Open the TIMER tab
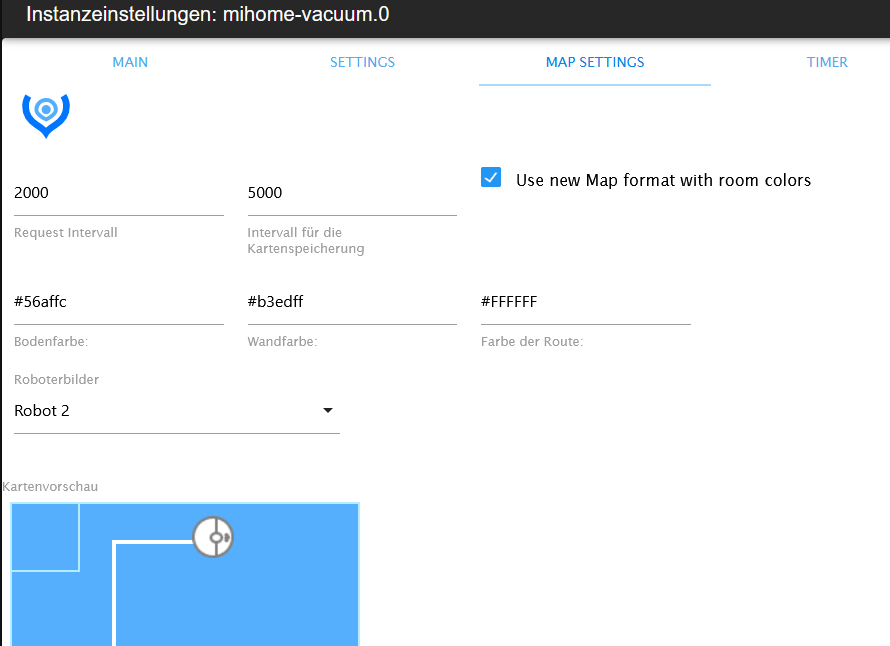 tap(827, 62)
